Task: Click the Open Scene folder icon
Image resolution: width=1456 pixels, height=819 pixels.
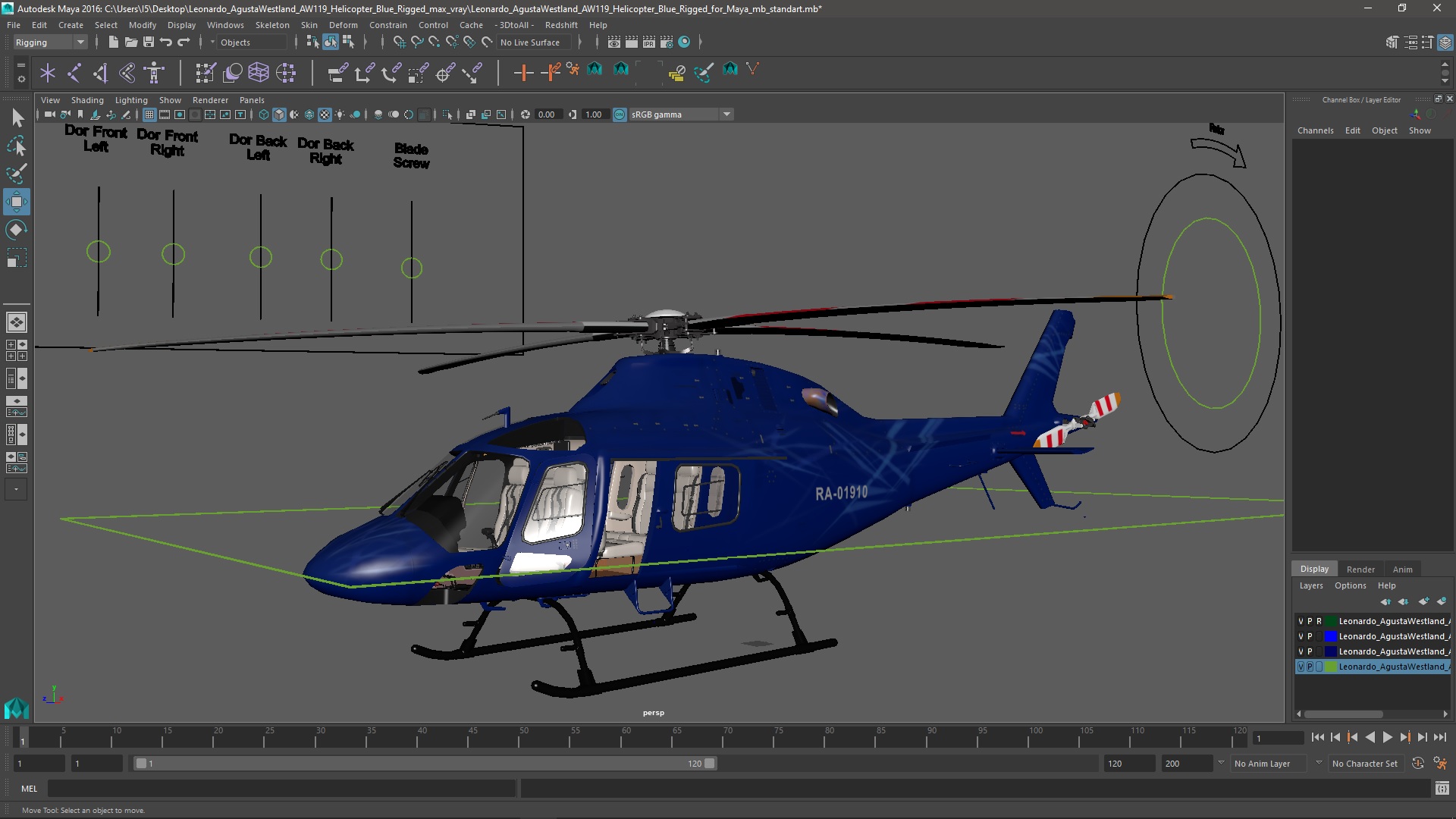Action: (130, 42)
